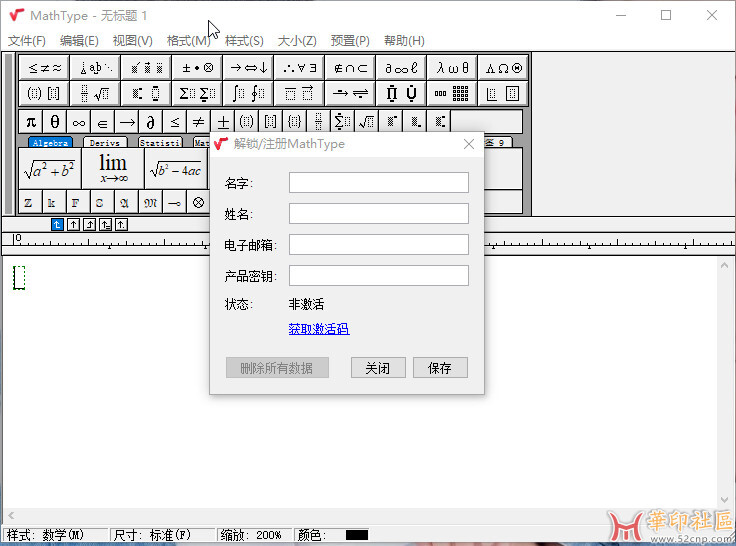Open fraction and radical templates palette

96,93
